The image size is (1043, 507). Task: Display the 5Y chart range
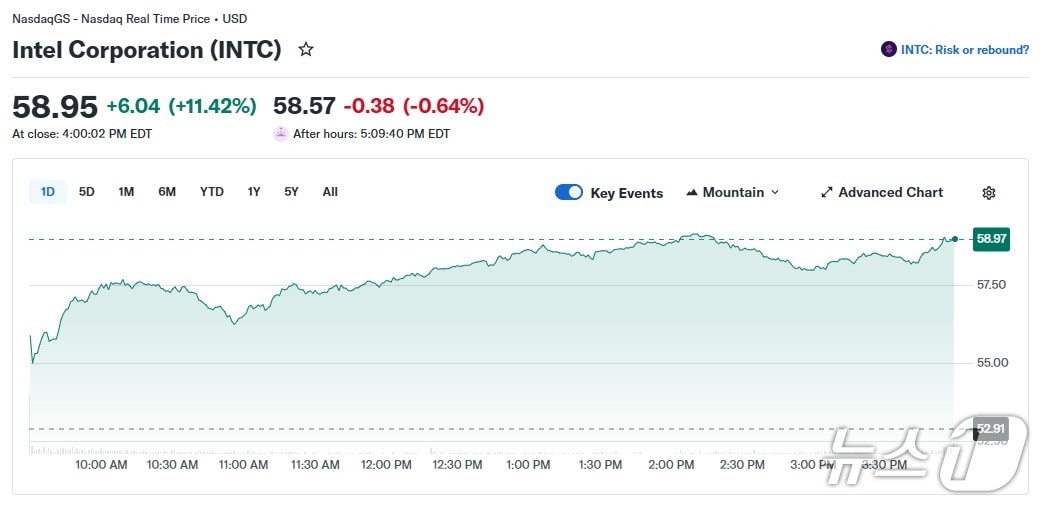point(291,192)
